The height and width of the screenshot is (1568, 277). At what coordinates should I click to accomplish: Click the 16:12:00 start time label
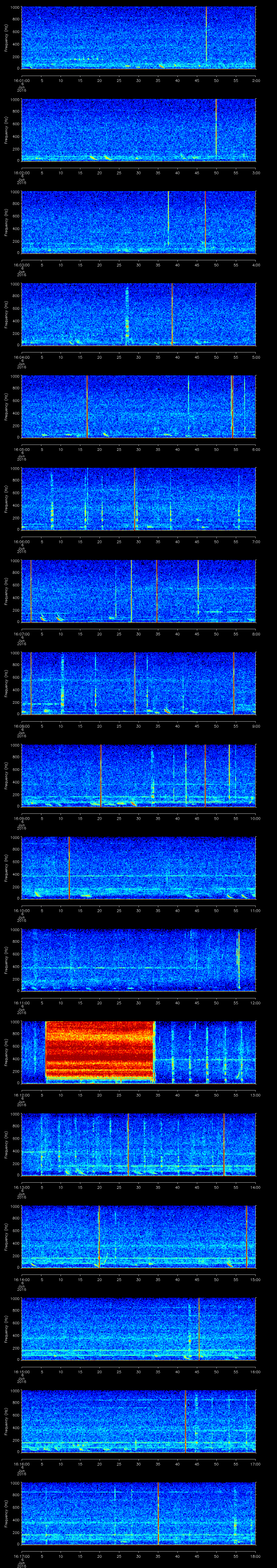(x=21, y=1095)
